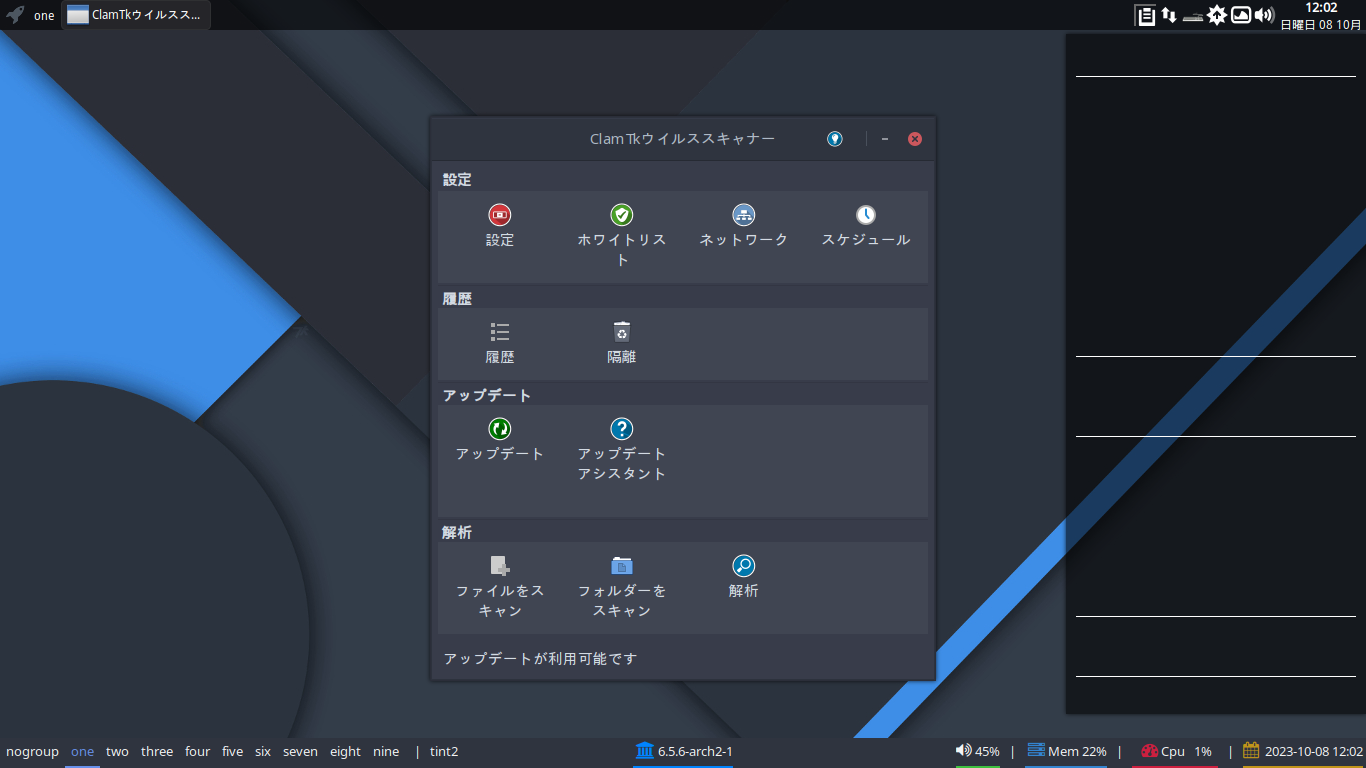
Task: Switch to workspace 'eight' in bottom bar
Action: click(345, 752)
